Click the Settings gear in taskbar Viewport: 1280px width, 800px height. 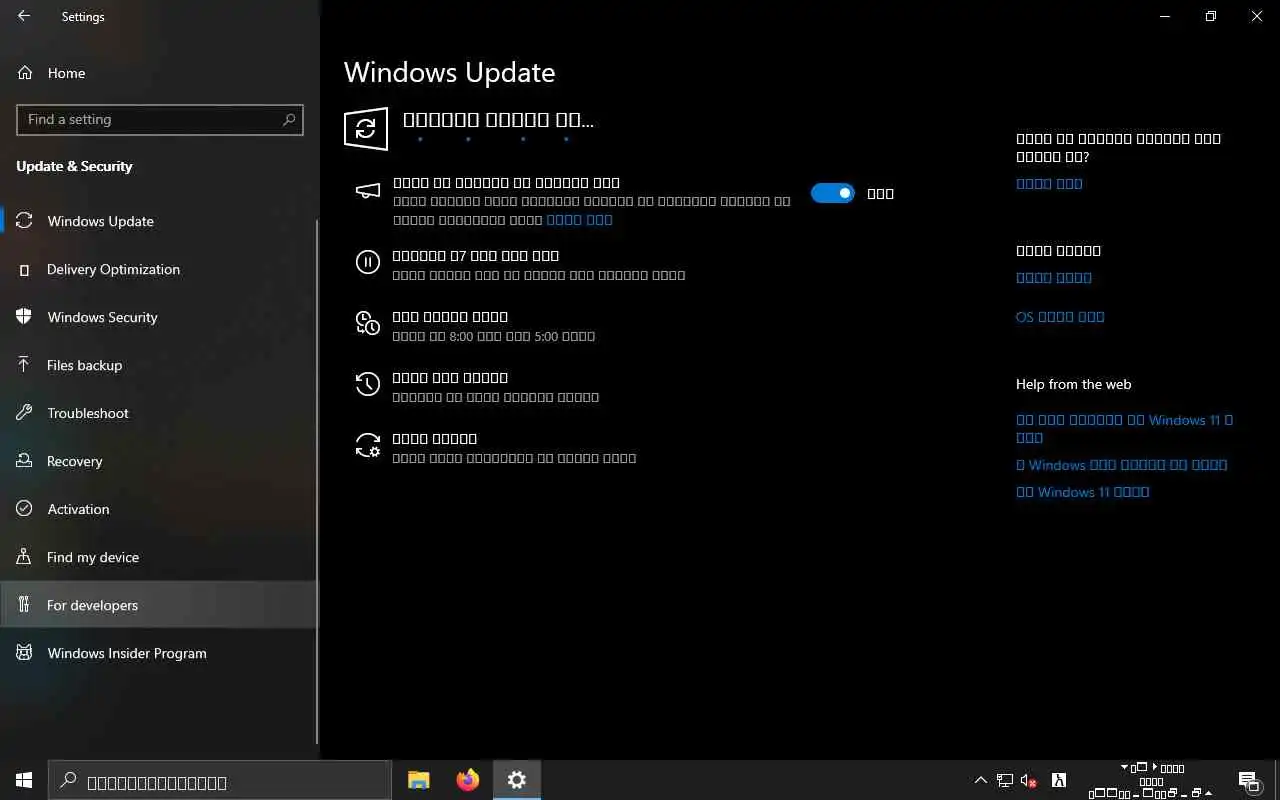tap(517, 780)
